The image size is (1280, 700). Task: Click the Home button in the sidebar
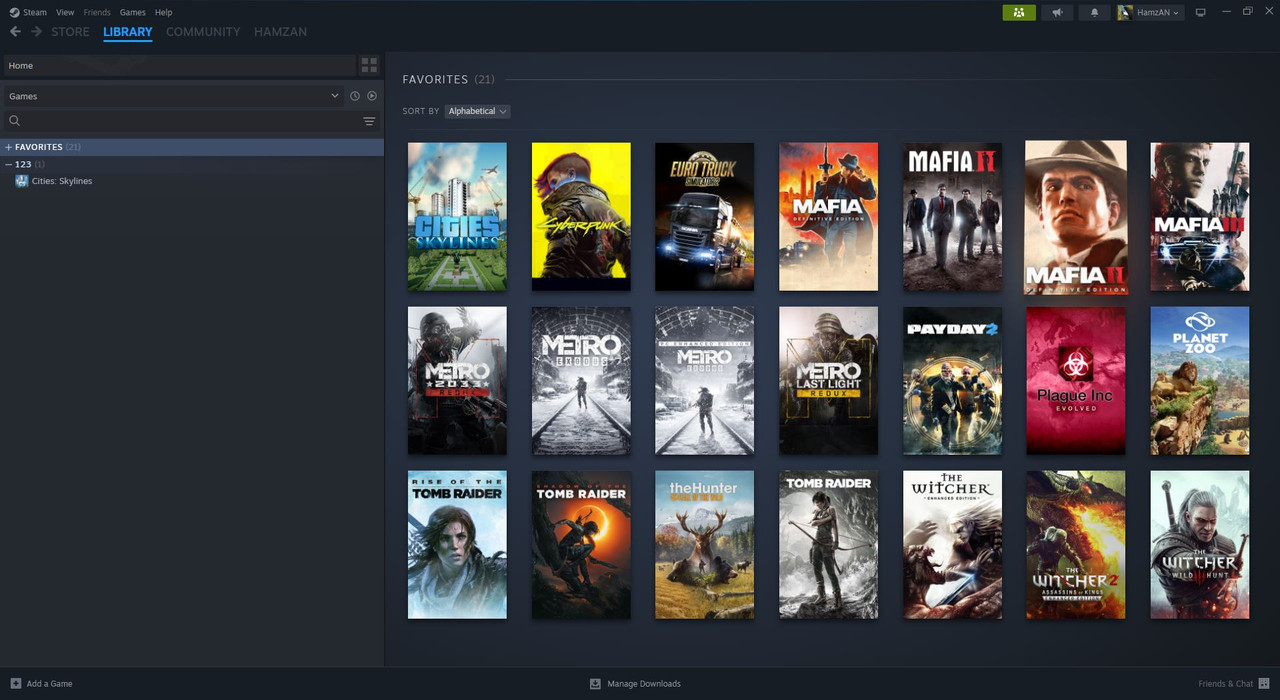180,65
